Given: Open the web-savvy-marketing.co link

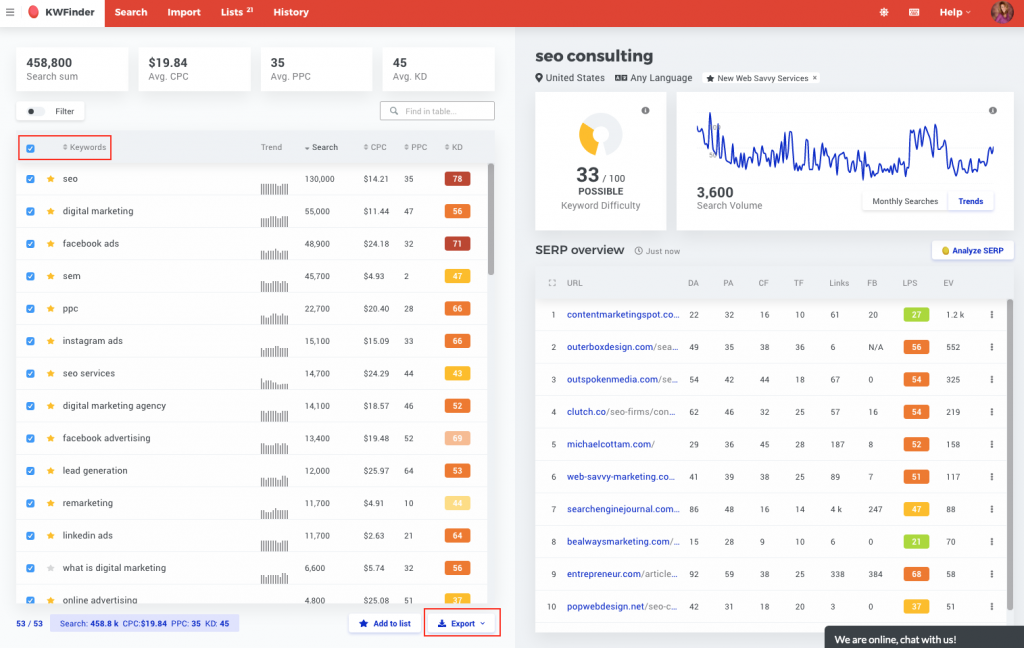Looking at the screenshot, I should (621, 477).
